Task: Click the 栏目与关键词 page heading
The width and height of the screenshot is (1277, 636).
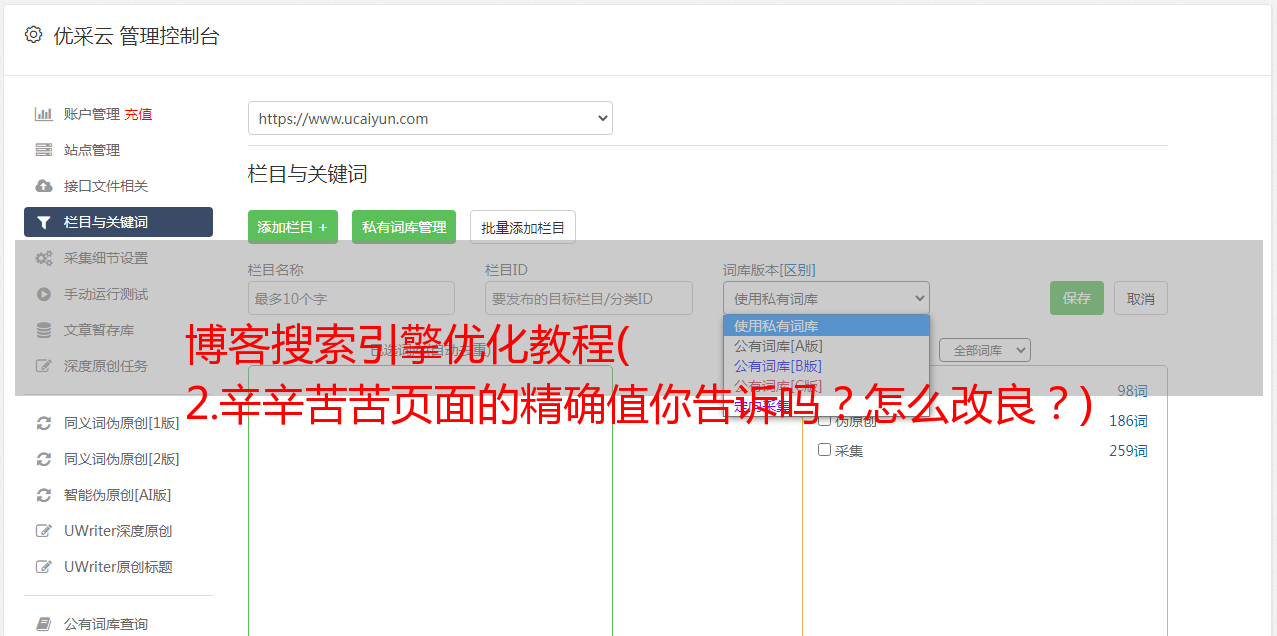Action: pos(308,174)
